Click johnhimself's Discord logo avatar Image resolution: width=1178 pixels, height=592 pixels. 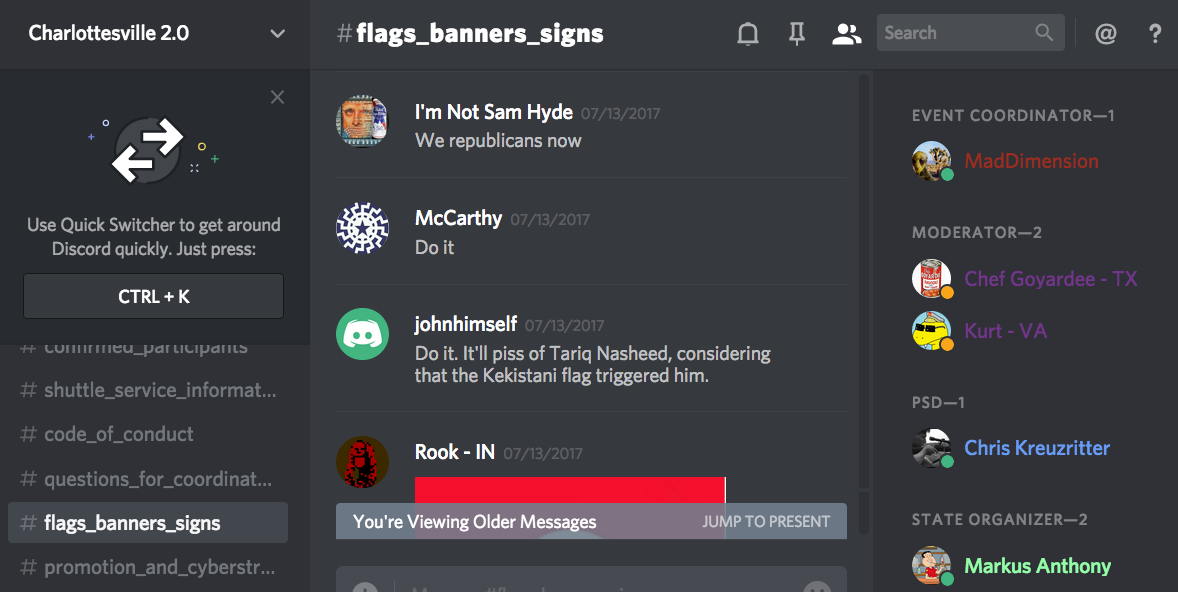(362, 334)
